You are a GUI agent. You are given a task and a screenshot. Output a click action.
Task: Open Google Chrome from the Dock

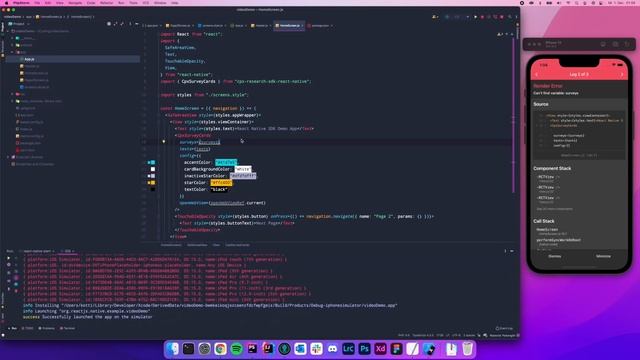point(220,349)
